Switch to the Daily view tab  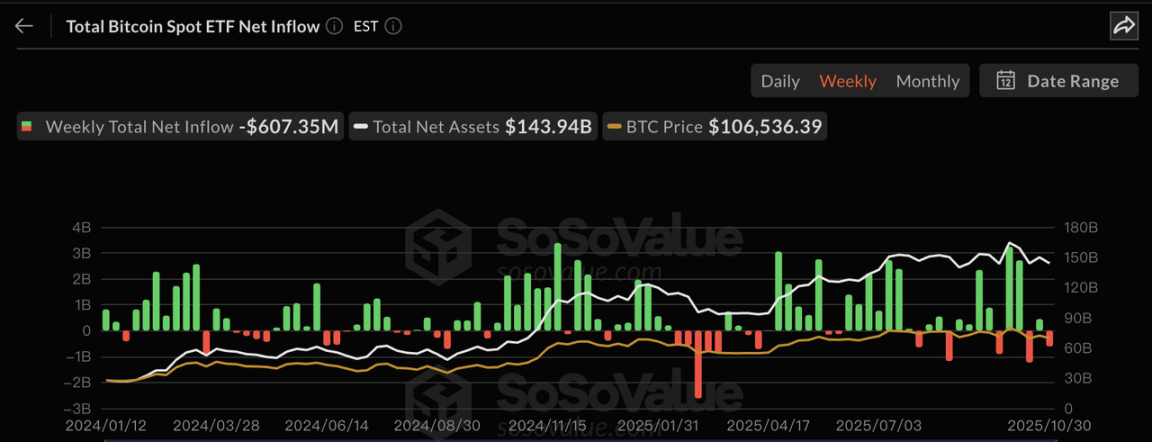780,81
